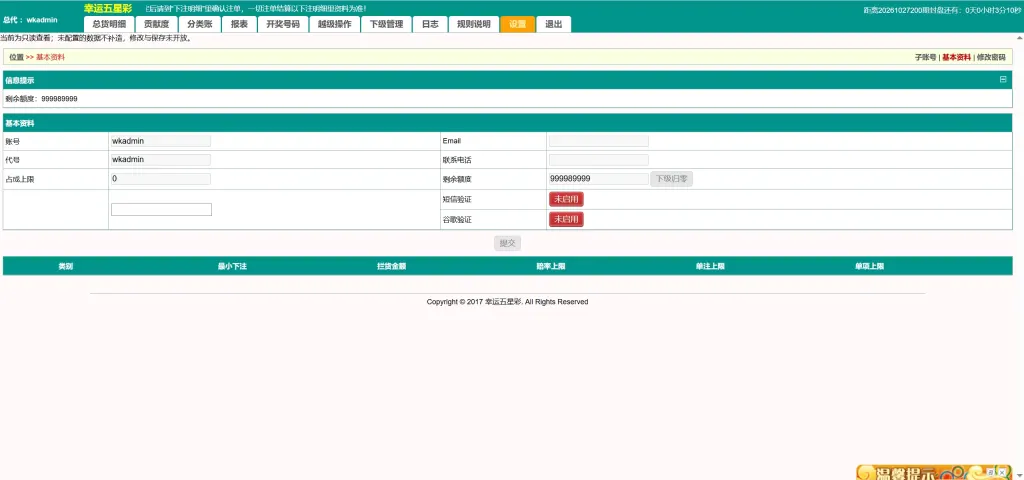Viewport: 1024px width, 480px height.
Task: Click the 账号 field showing wkadmin
Action: (161, 141)
